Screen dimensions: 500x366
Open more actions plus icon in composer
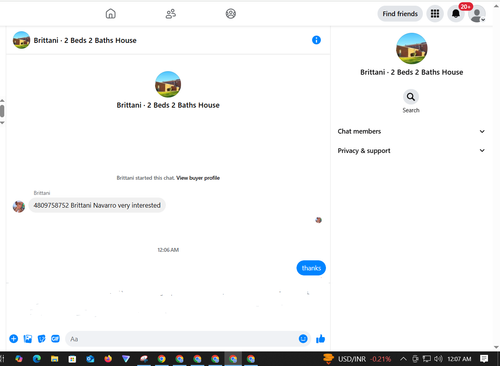pos(14,339)
